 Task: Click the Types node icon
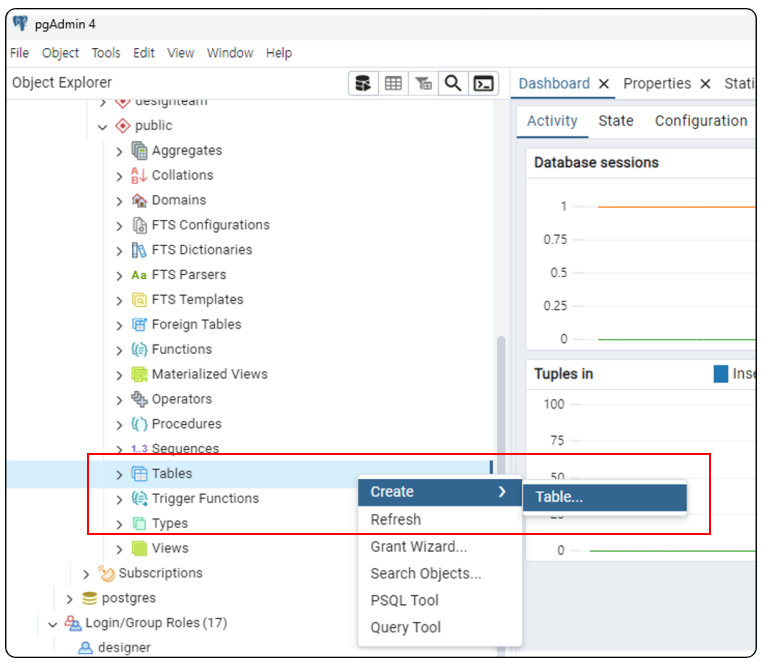139,524
